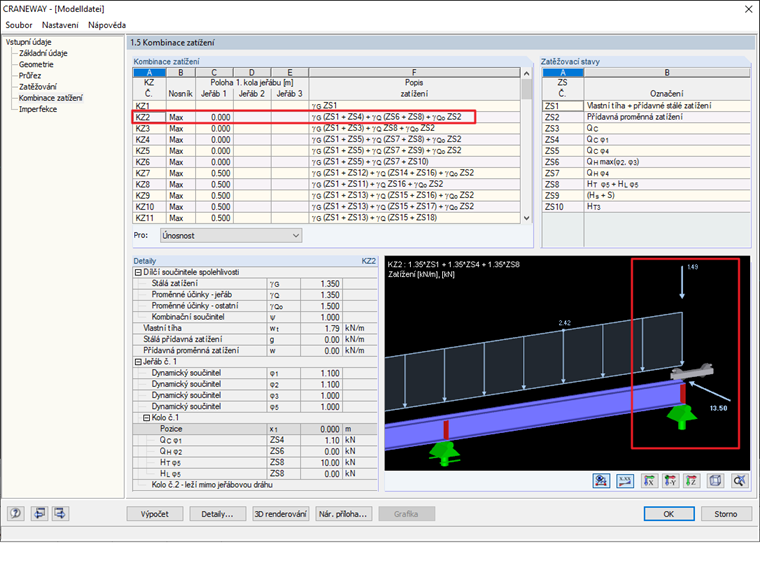The image size is (760, 570).
Task: Open the help icon button
Action: pos(16,513)
